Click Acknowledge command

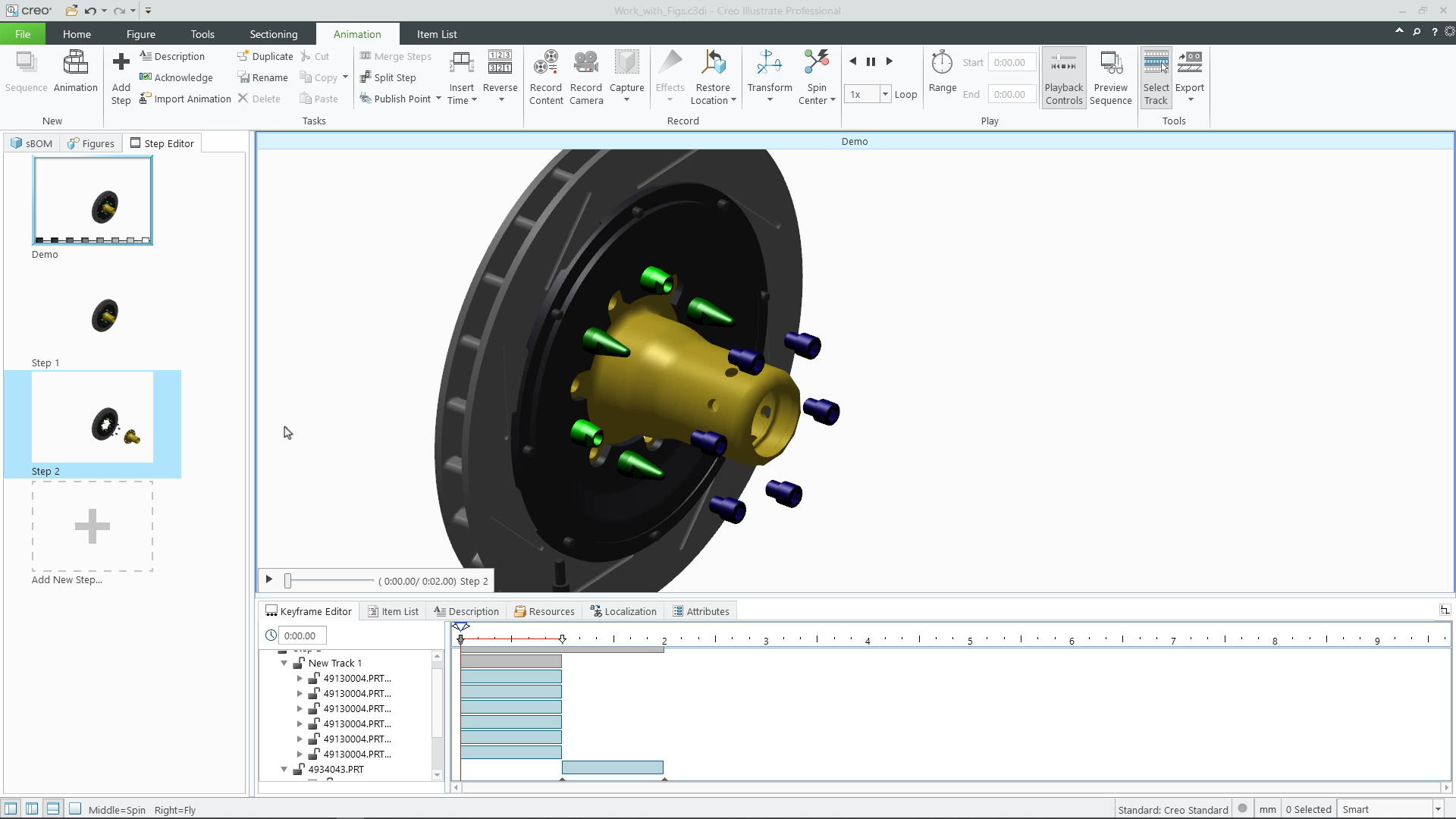coord(176,77)
